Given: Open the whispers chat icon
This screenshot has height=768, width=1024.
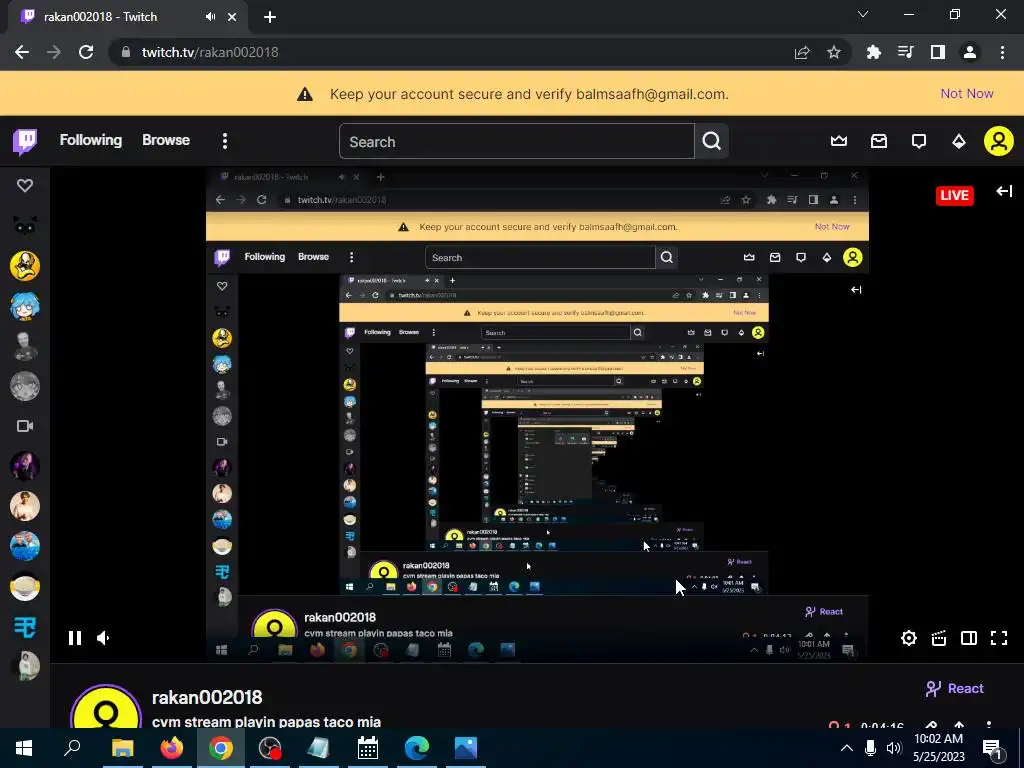Looking at the screenshot, I should [919, 141].
